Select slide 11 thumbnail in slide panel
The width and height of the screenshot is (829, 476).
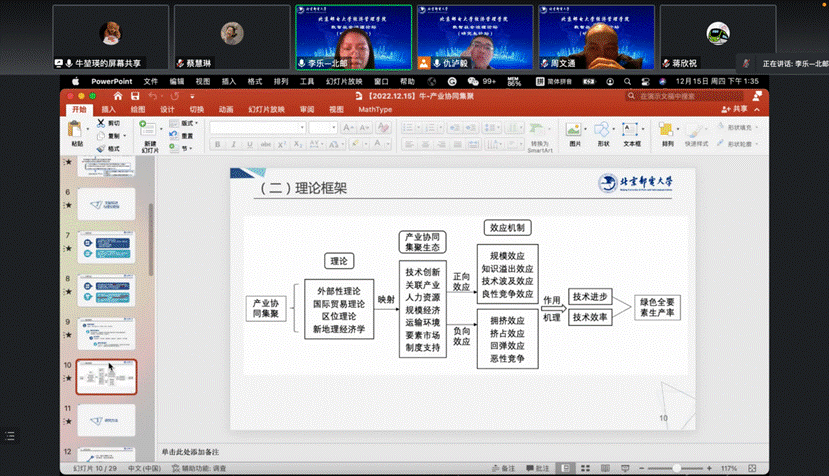coord(105,418)
